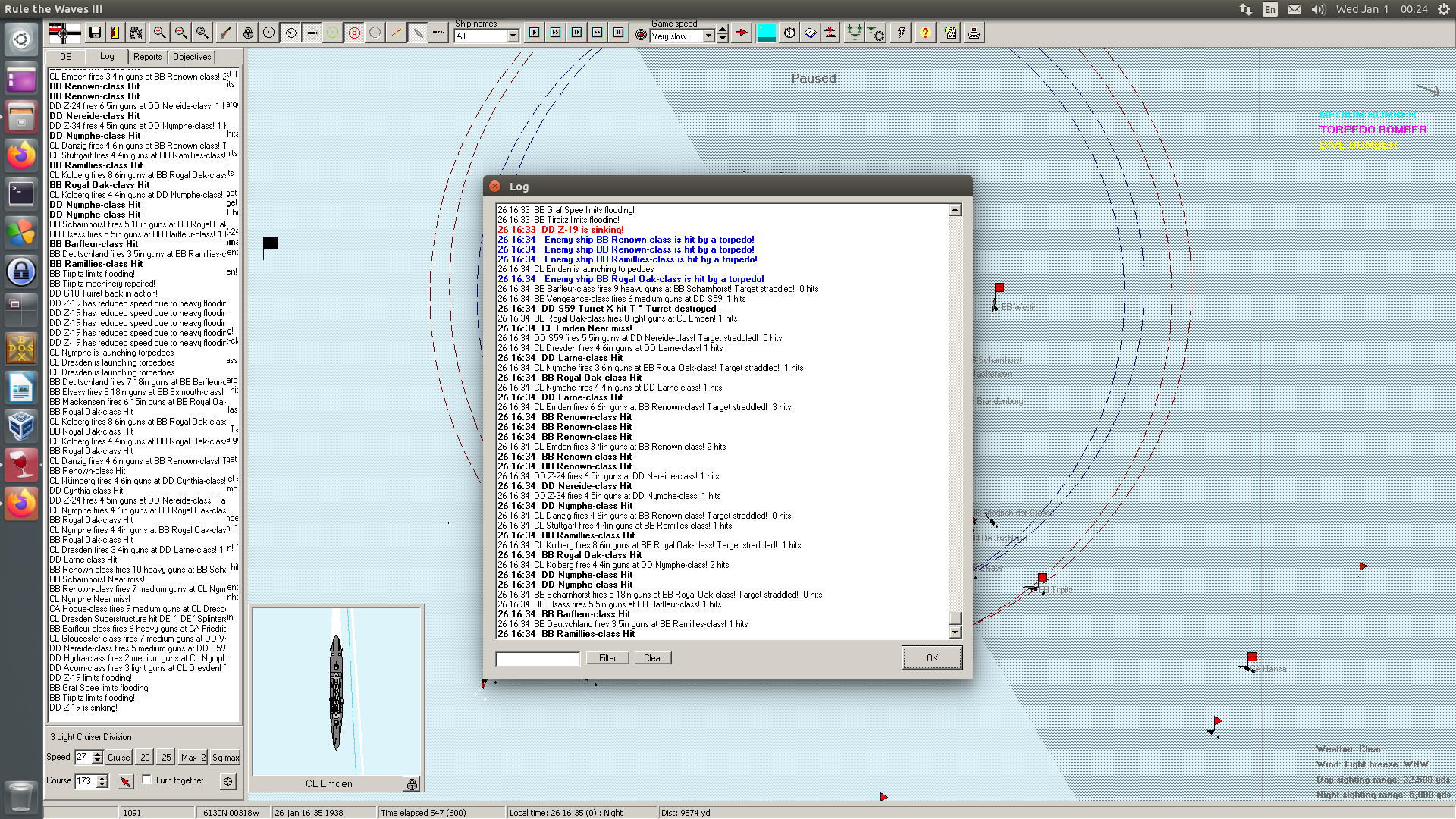This screenshot has height=819, width=1456.
Task: Click the zoom in magnifier icon
Action: [x=159, y=33]
